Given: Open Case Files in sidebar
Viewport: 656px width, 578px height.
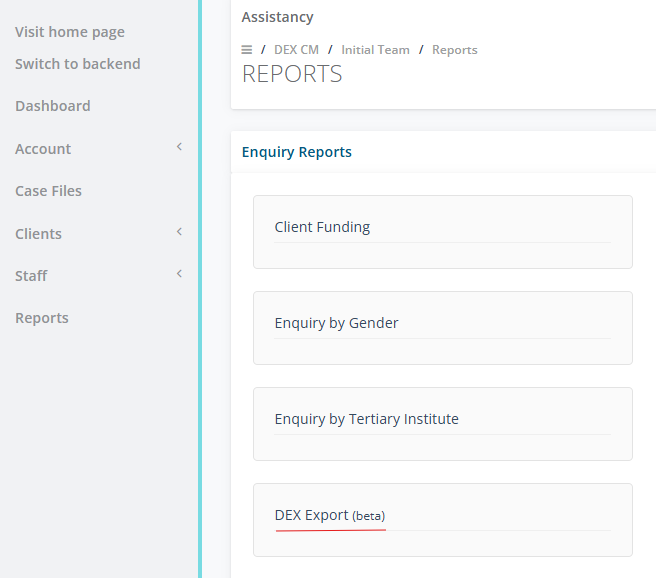Looking at the screenshot, I should coord(49,191).
